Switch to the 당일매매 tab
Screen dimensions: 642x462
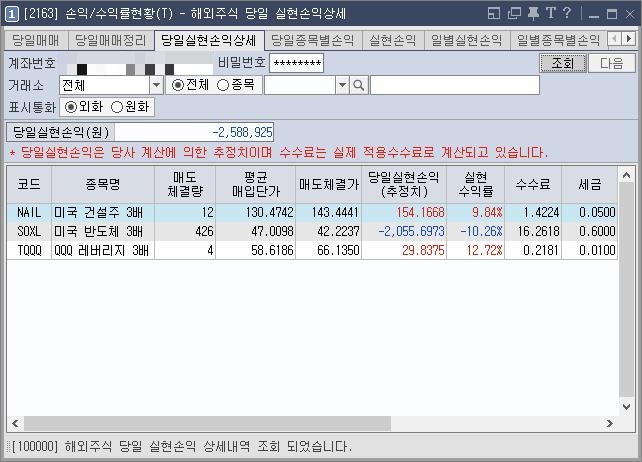pyautogui.click(x=36, y=41)
